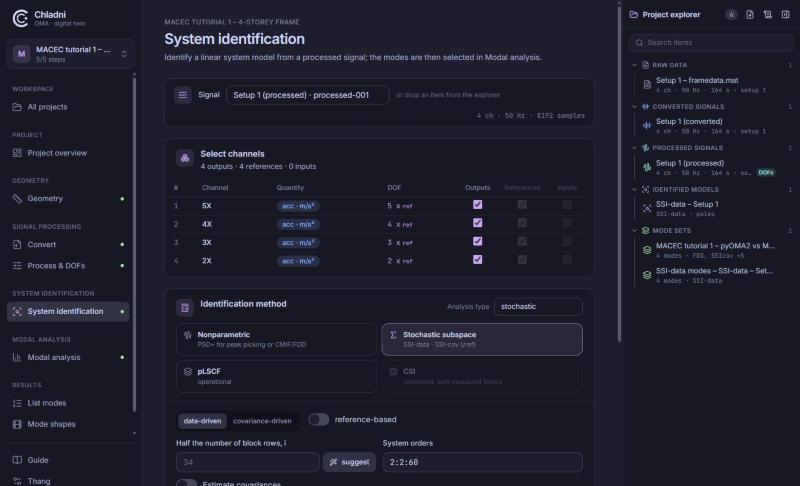This screenshot has width=800, height=486.
Task: Click the Select channels header icon
Action: click(185, 158)
